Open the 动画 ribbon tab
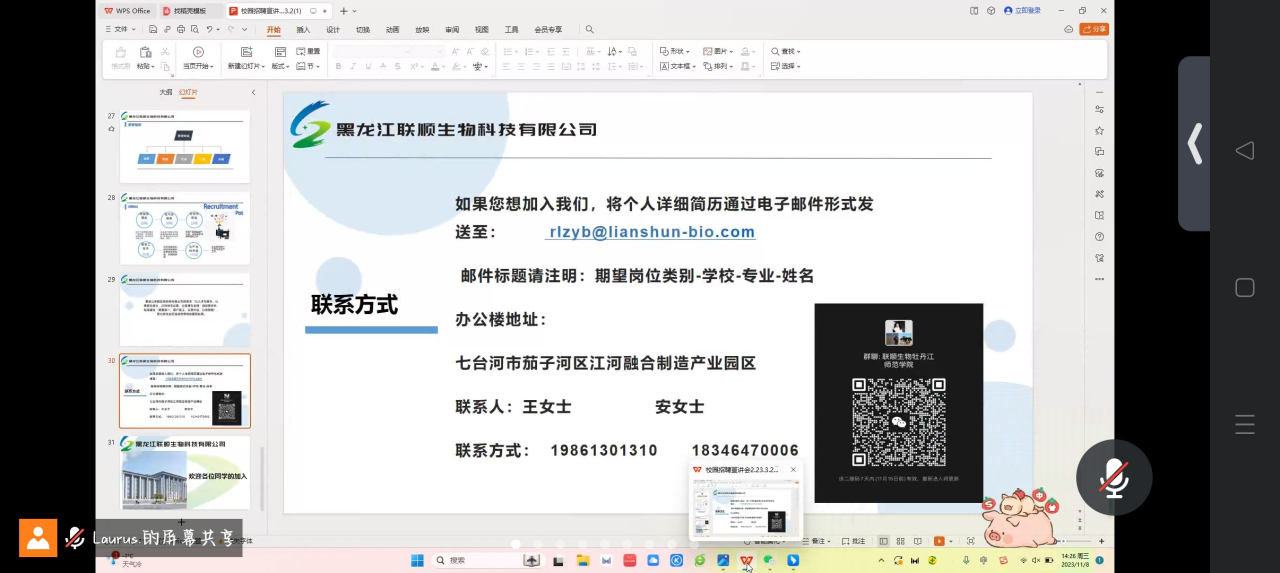 [x=393, y=30]
